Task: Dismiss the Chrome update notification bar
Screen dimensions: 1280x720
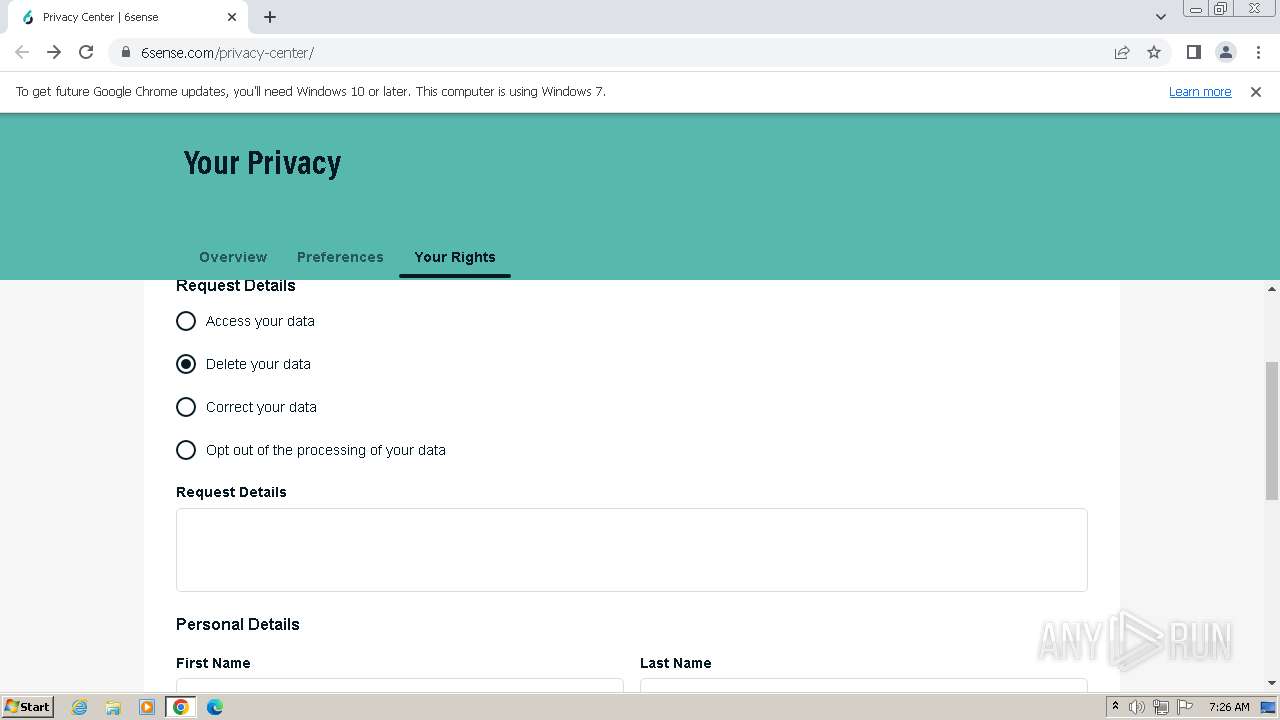Action: coord(1256,91)
